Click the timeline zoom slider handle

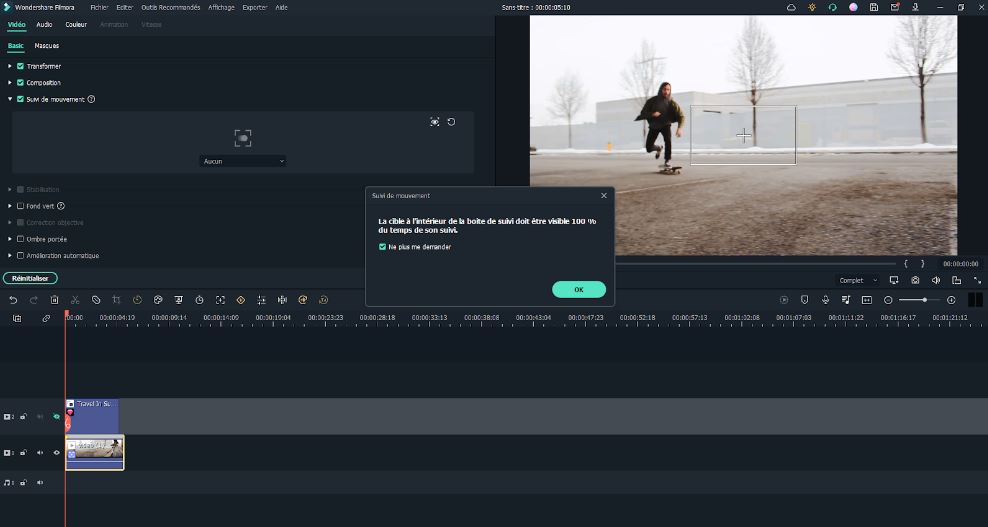pos(924,300)
